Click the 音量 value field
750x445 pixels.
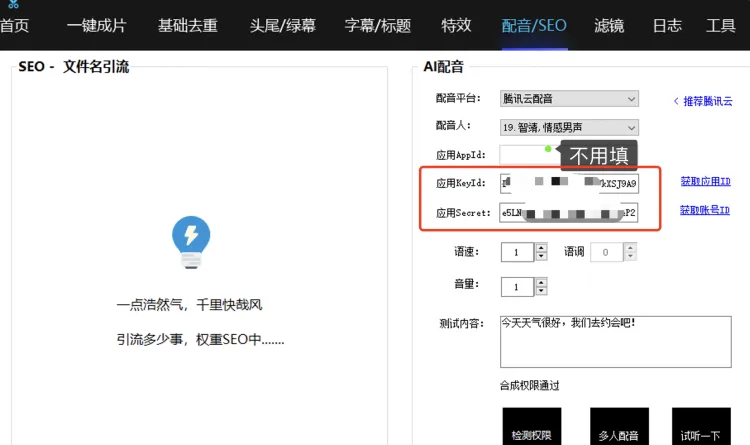tap(517, 287)
